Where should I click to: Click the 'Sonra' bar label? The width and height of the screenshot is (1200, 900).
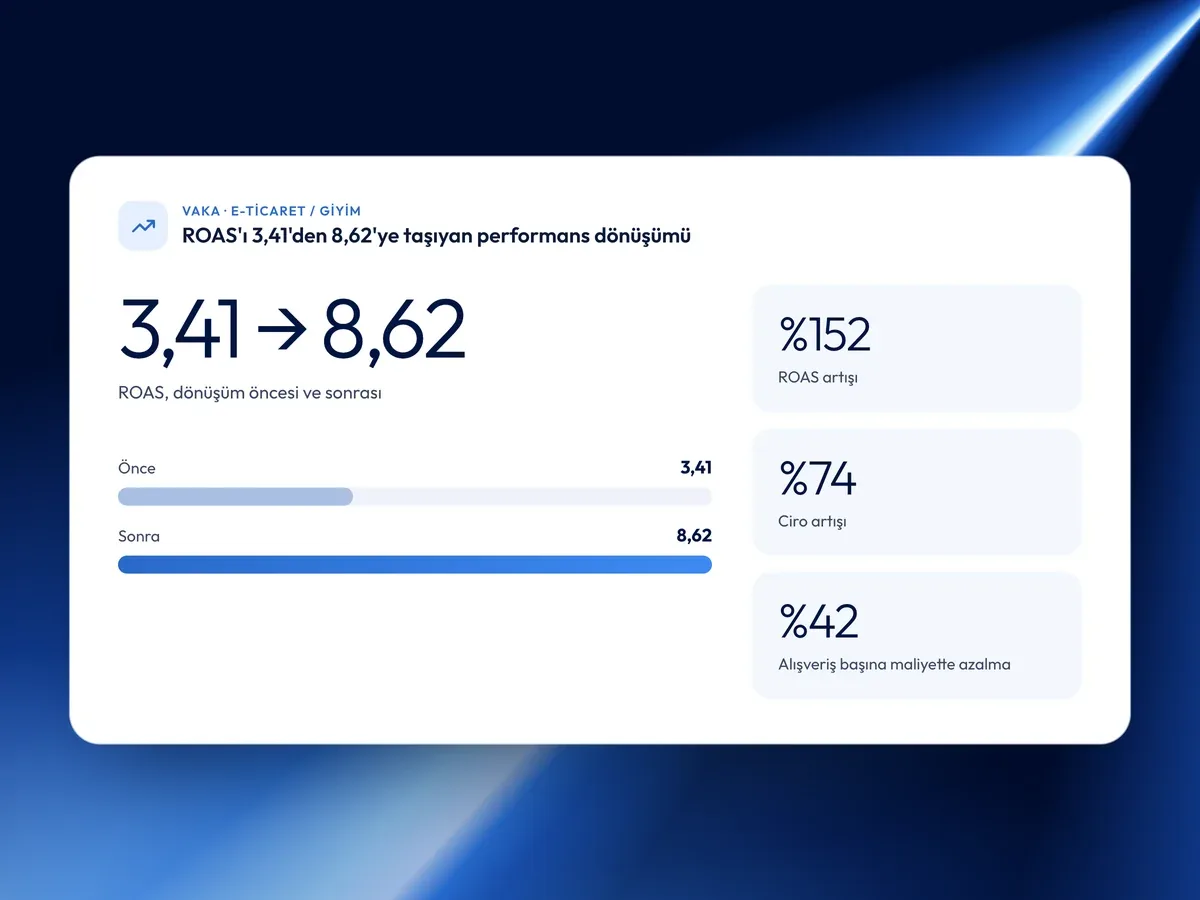tap(139, 536)
